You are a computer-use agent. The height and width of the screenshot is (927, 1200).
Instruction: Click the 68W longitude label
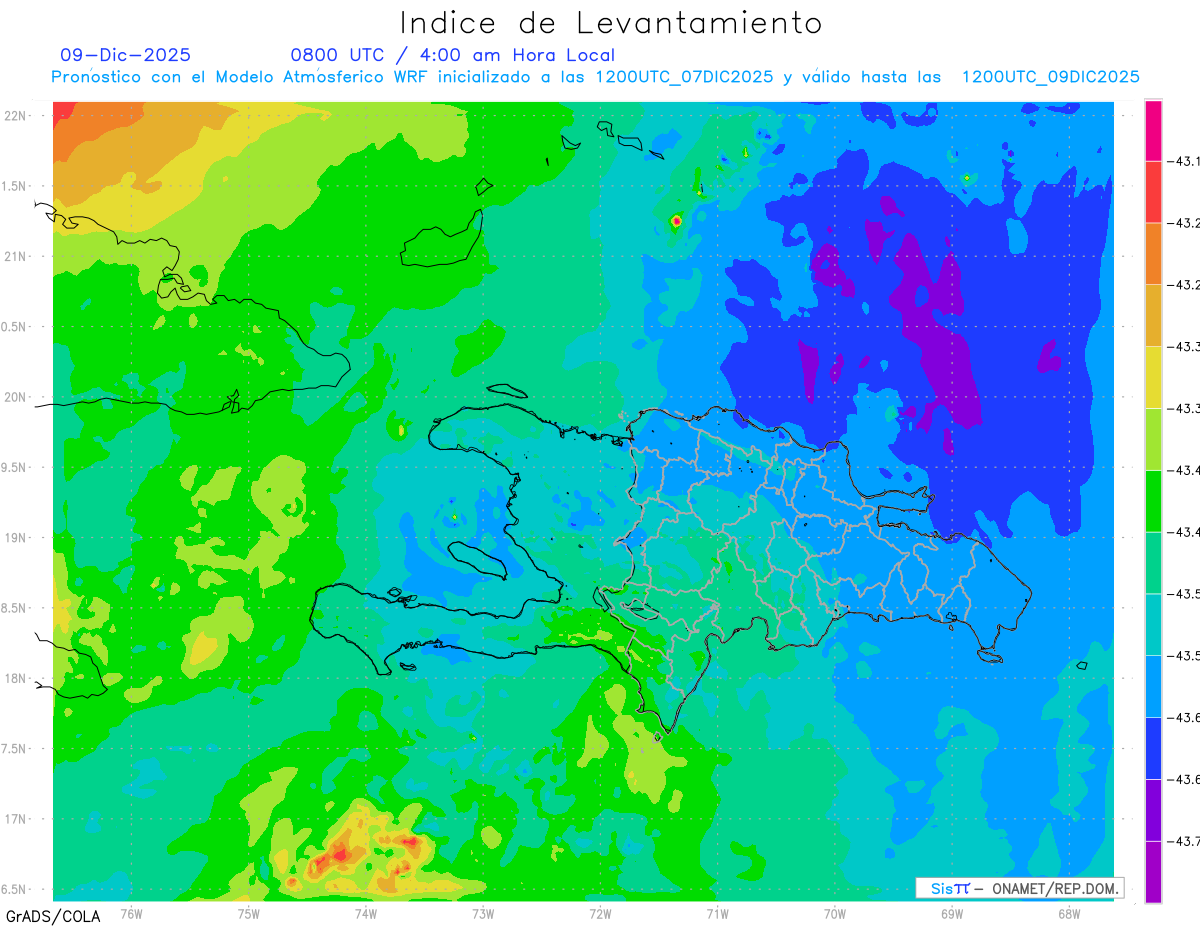1069,914
